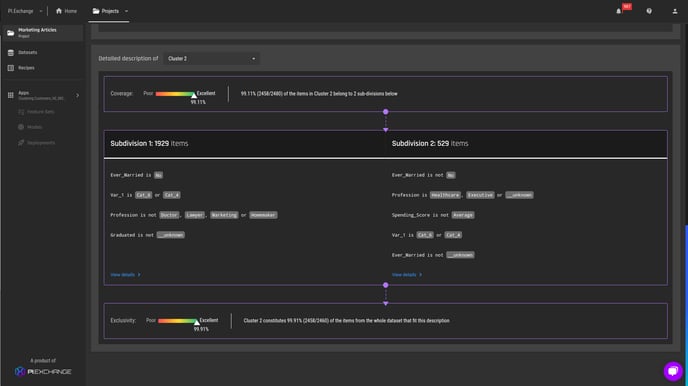Open the Projects dropdown arrow
688x386 pixels.
(126, 11)
